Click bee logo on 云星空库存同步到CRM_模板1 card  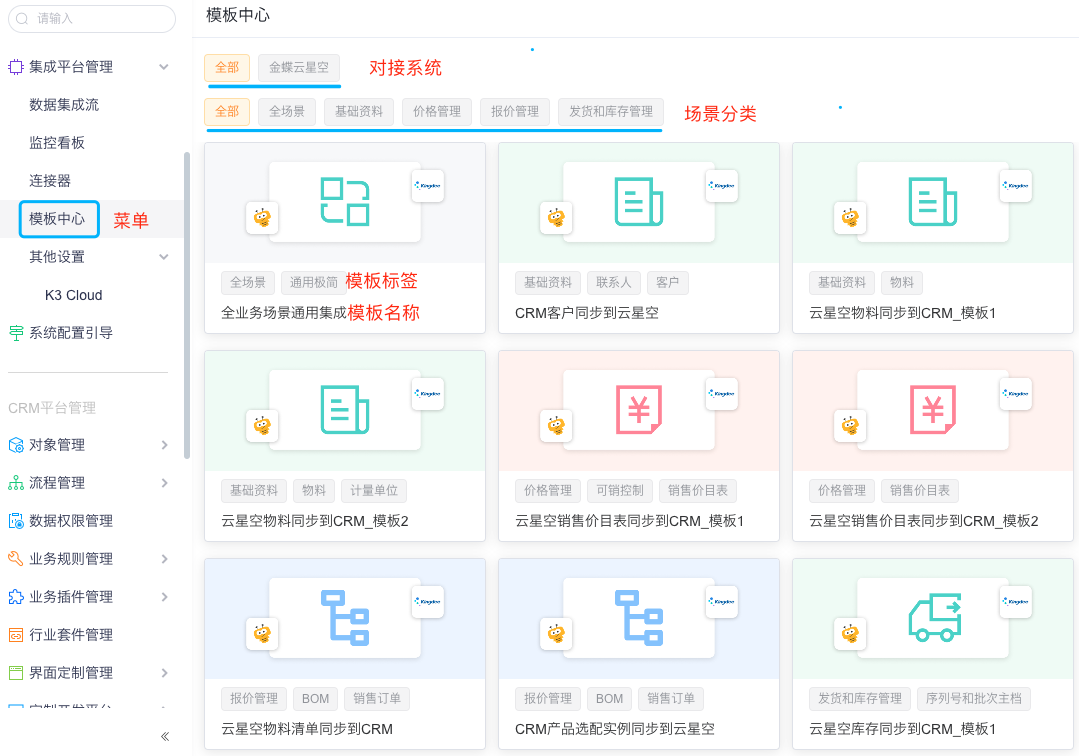(x=850, y=634)
